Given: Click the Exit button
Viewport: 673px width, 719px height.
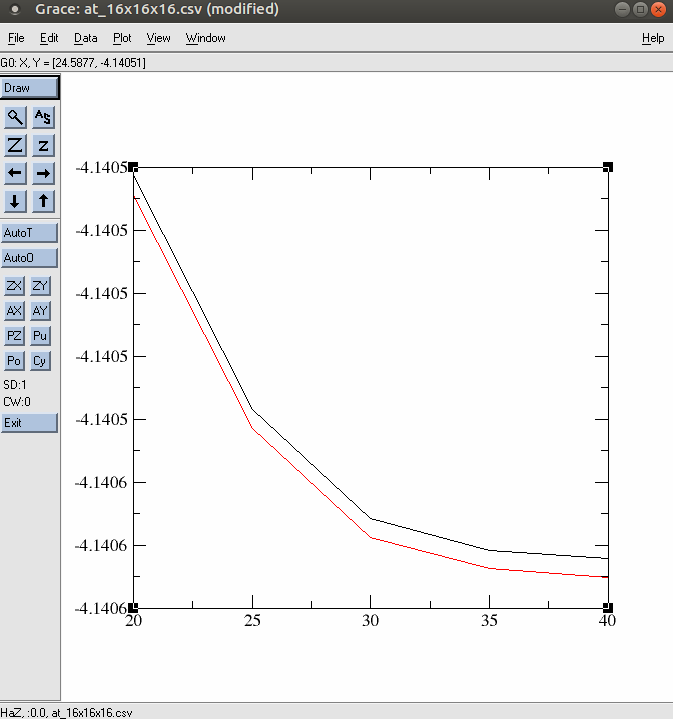Looking at the screenshot, I should click(29, 423).
